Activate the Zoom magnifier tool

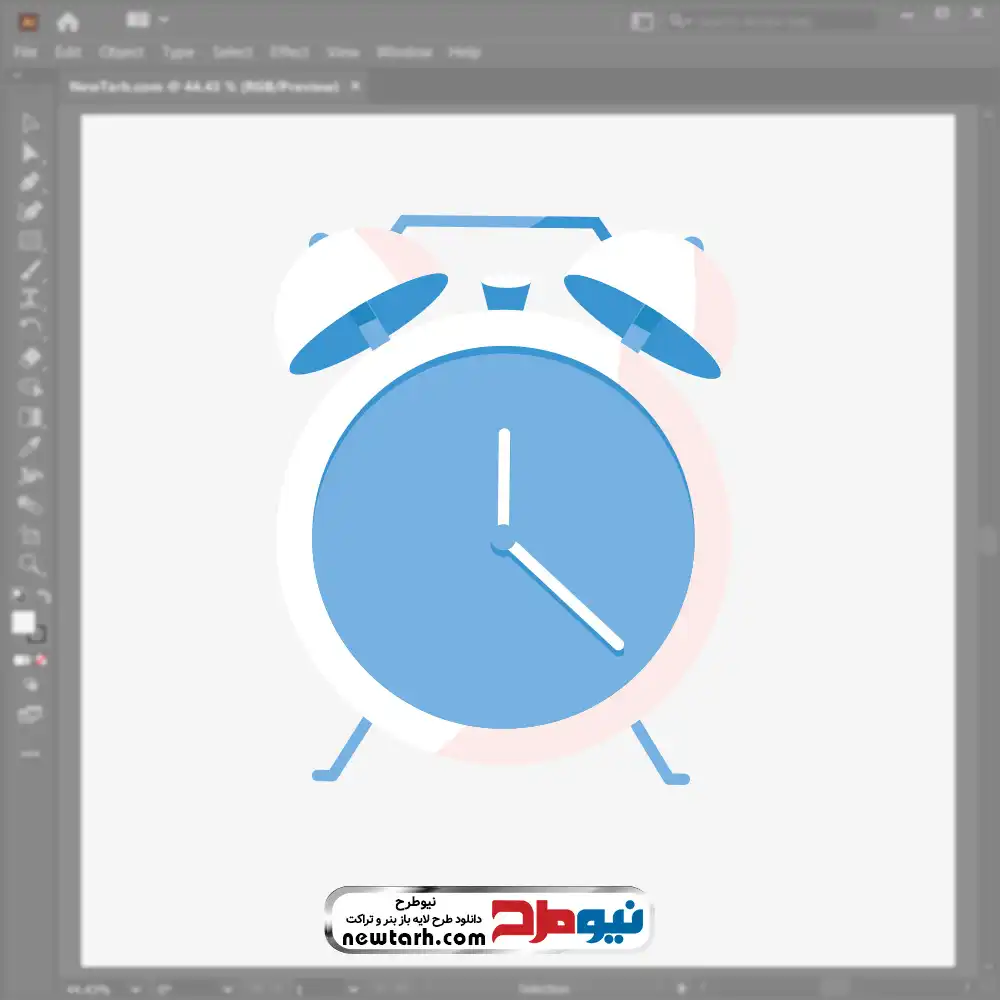(30, 565)
